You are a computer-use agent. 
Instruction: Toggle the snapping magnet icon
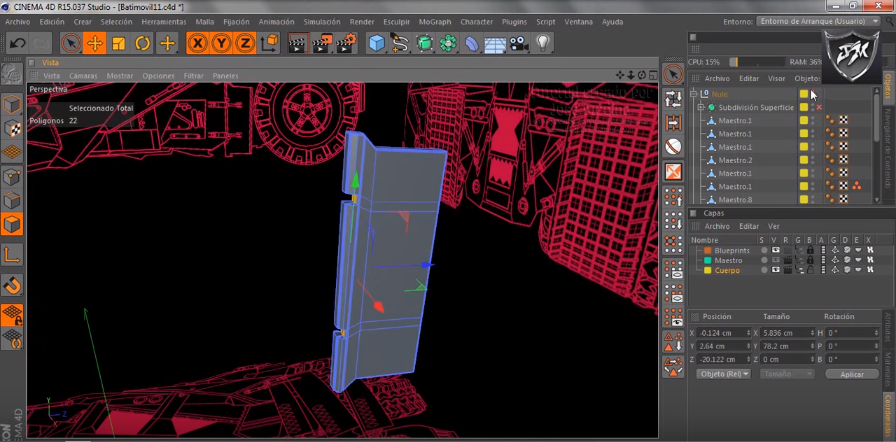pos(12,285)
